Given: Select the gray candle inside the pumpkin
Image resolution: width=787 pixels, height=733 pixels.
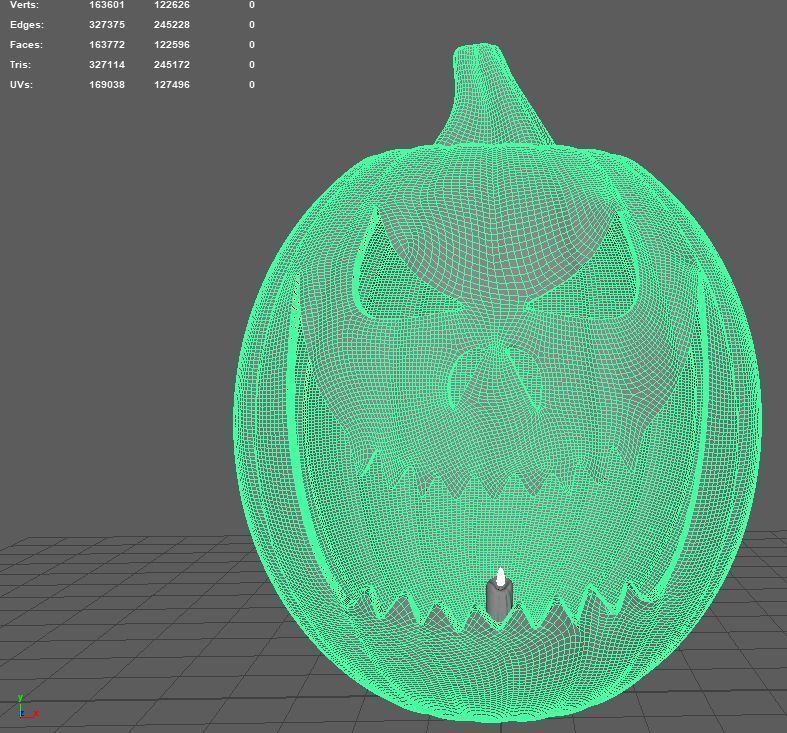Looking at the screenshot, I should [x=499, y=595].
